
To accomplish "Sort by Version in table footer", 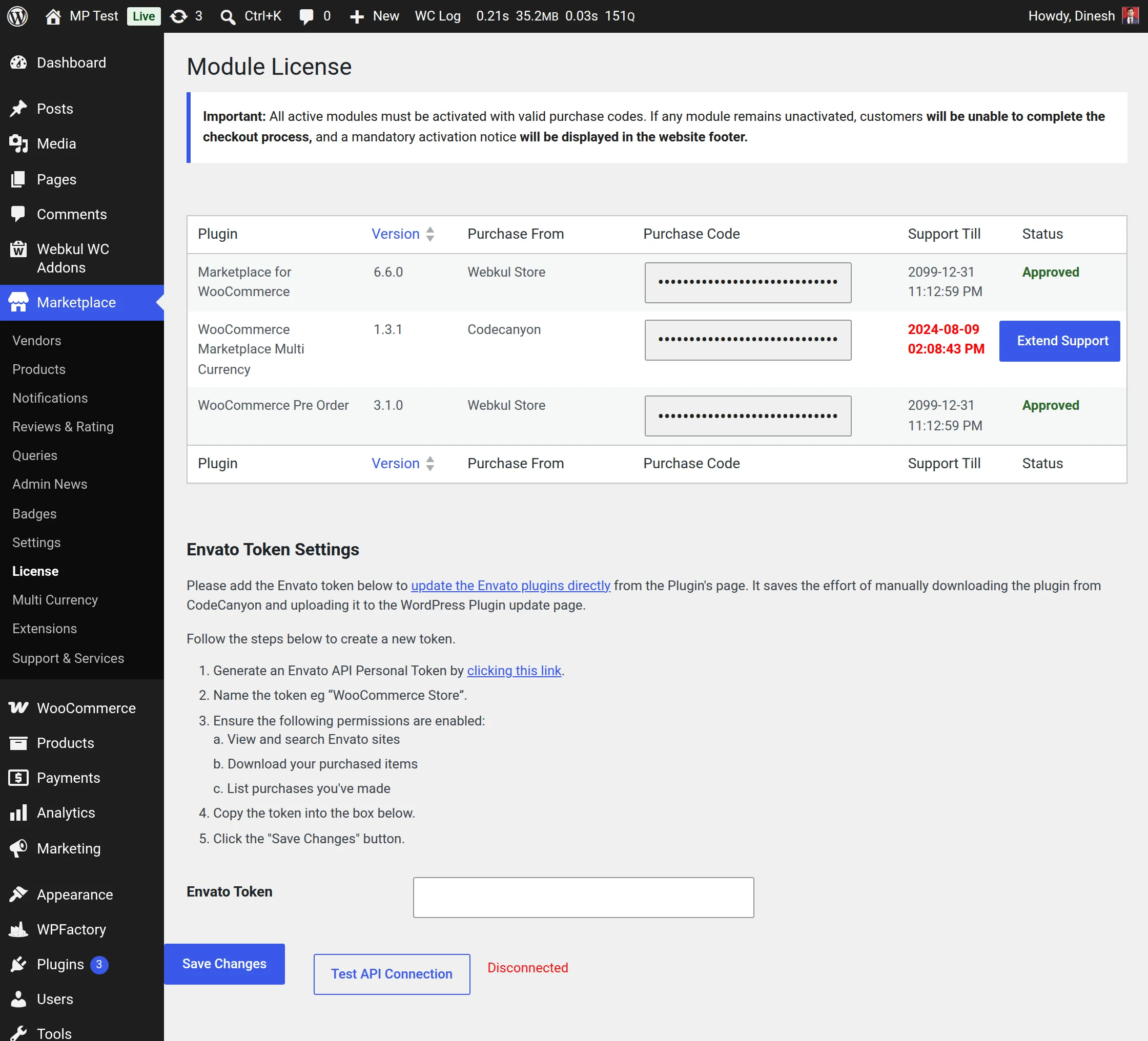I will click(395, 463).
